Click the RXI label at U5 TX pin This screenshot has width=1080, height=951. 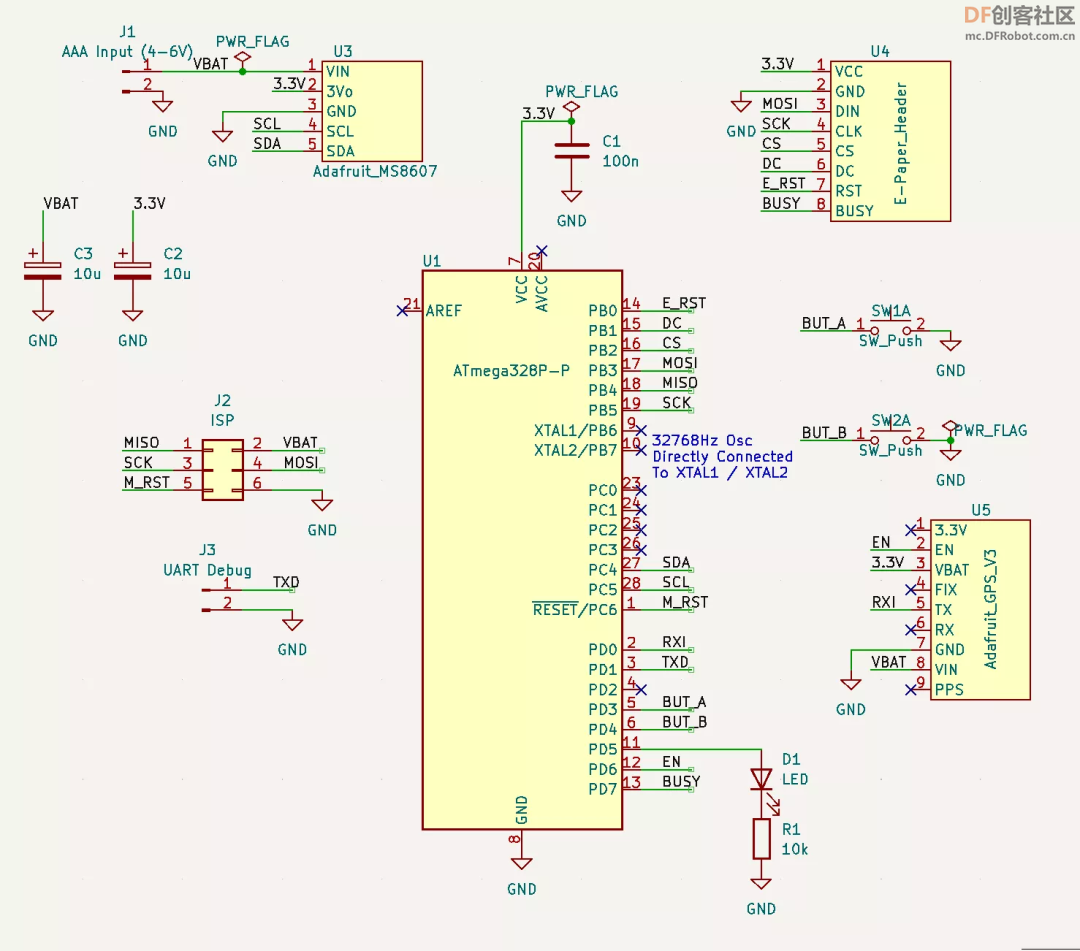pyautogui.click(x=884, y=603)
